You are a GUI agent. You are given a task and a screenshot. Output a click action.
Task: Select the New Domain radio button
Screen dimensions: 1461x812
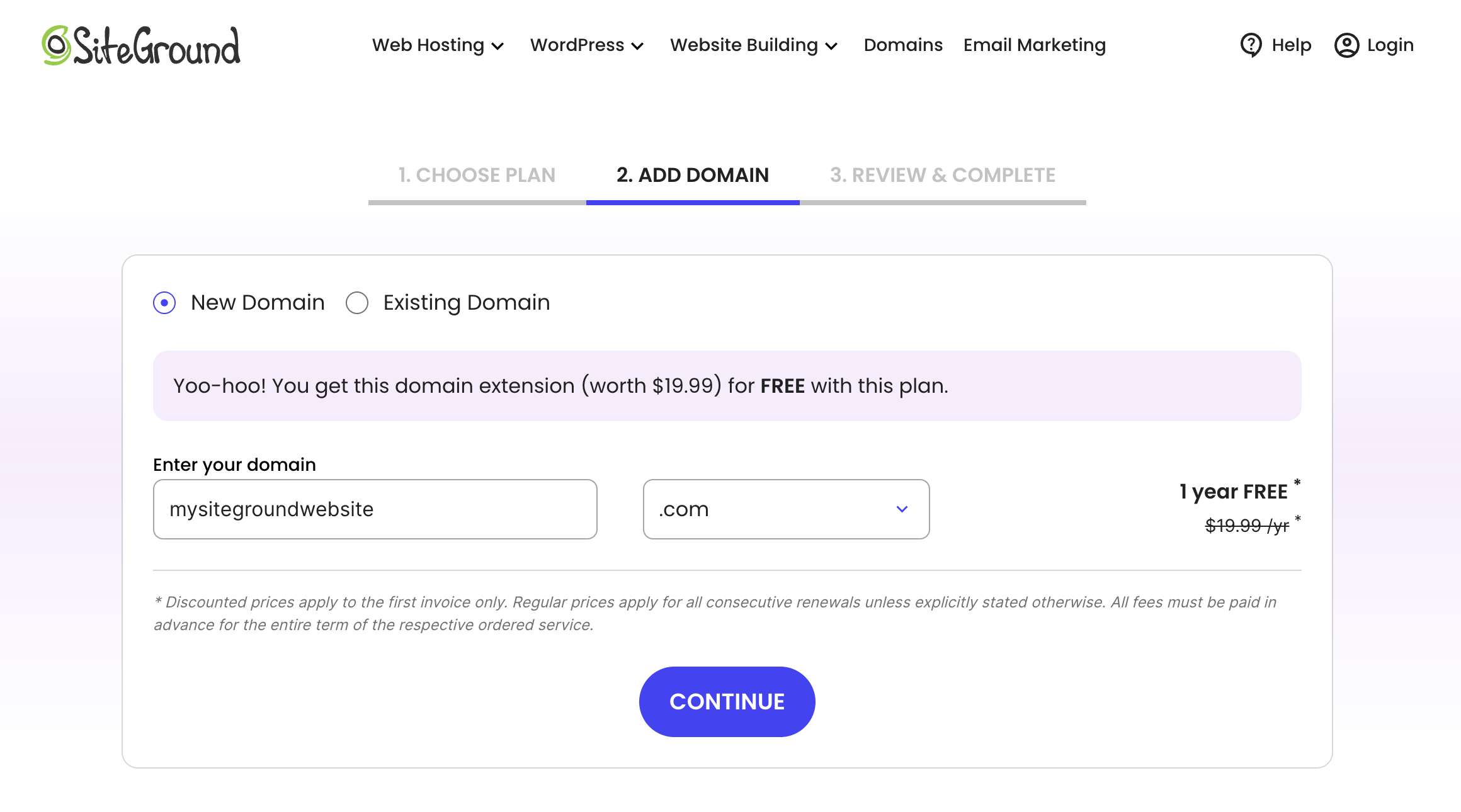(164, 303)
